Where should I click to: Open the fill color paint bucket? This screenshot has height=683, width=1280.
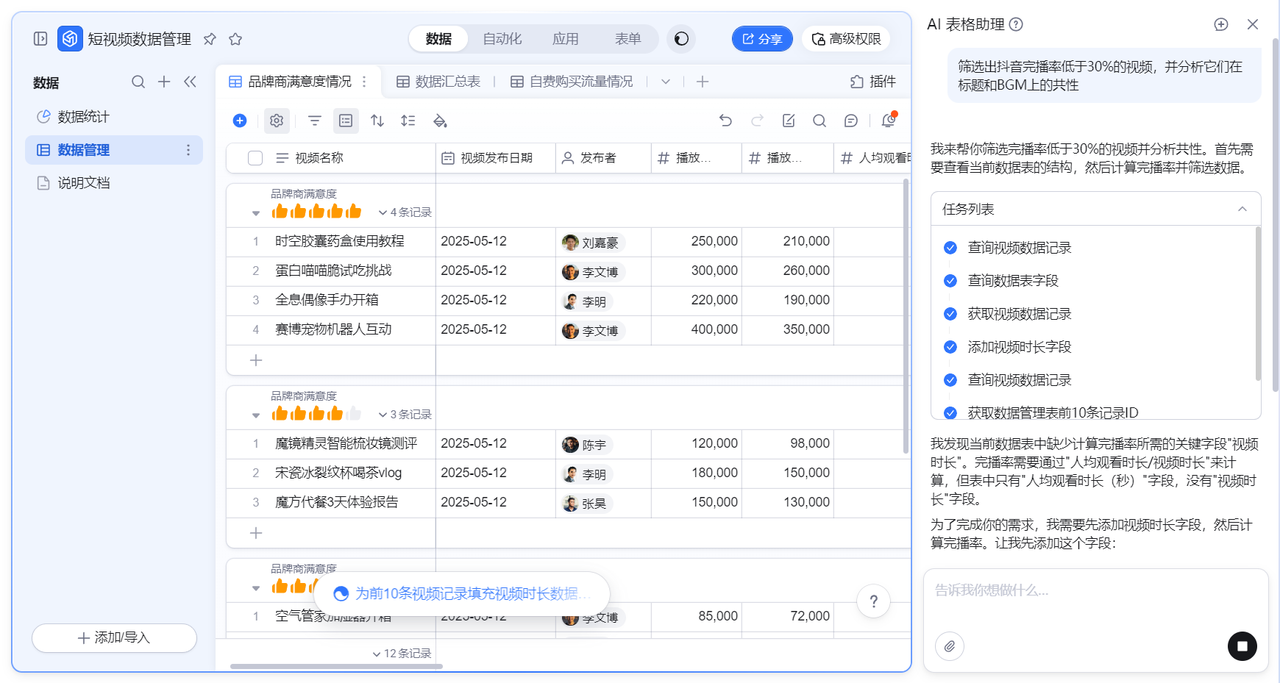point(439,121)
